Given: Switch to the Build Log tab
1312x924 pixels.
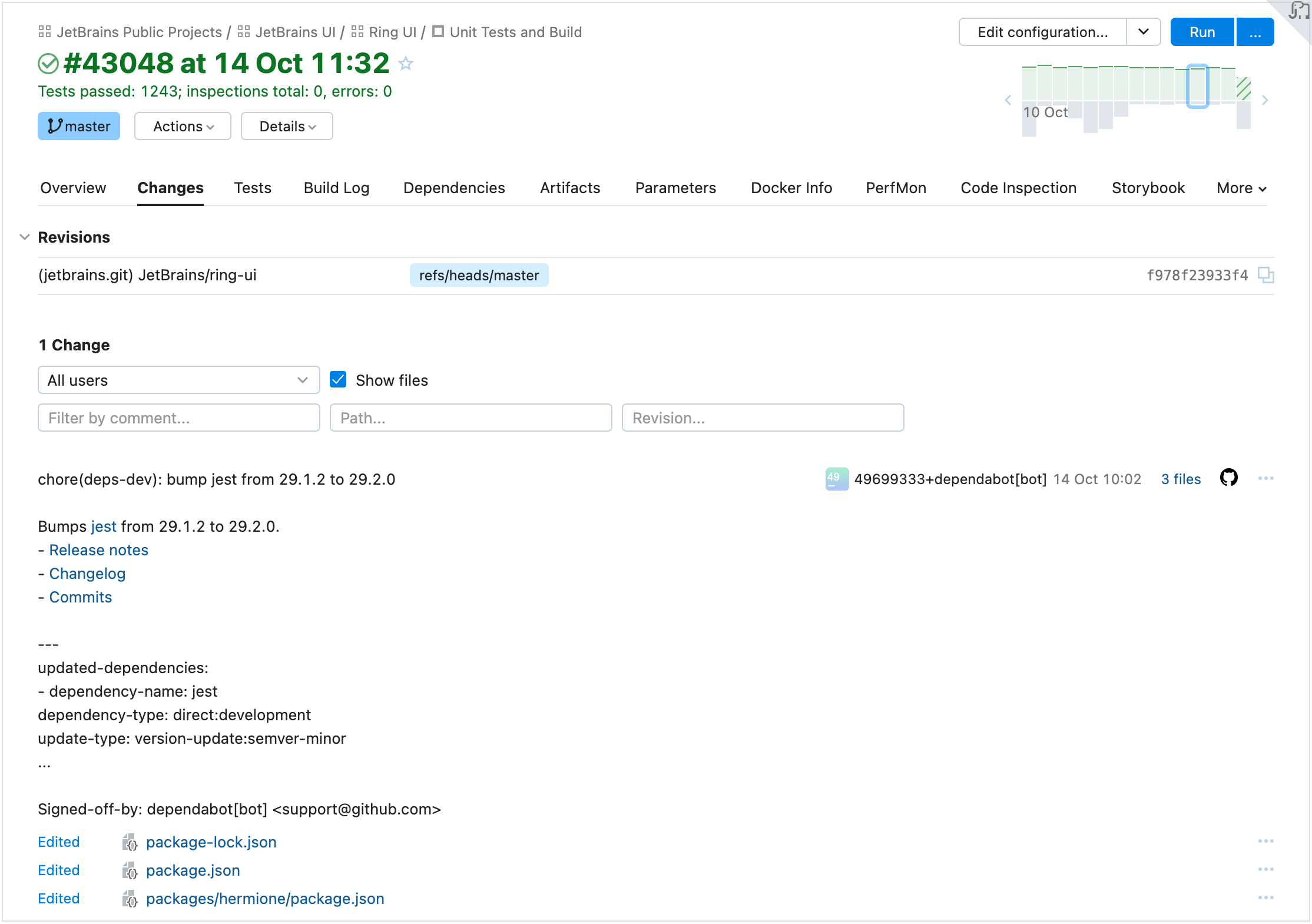Looking at the screenshot, I should 336,188.
